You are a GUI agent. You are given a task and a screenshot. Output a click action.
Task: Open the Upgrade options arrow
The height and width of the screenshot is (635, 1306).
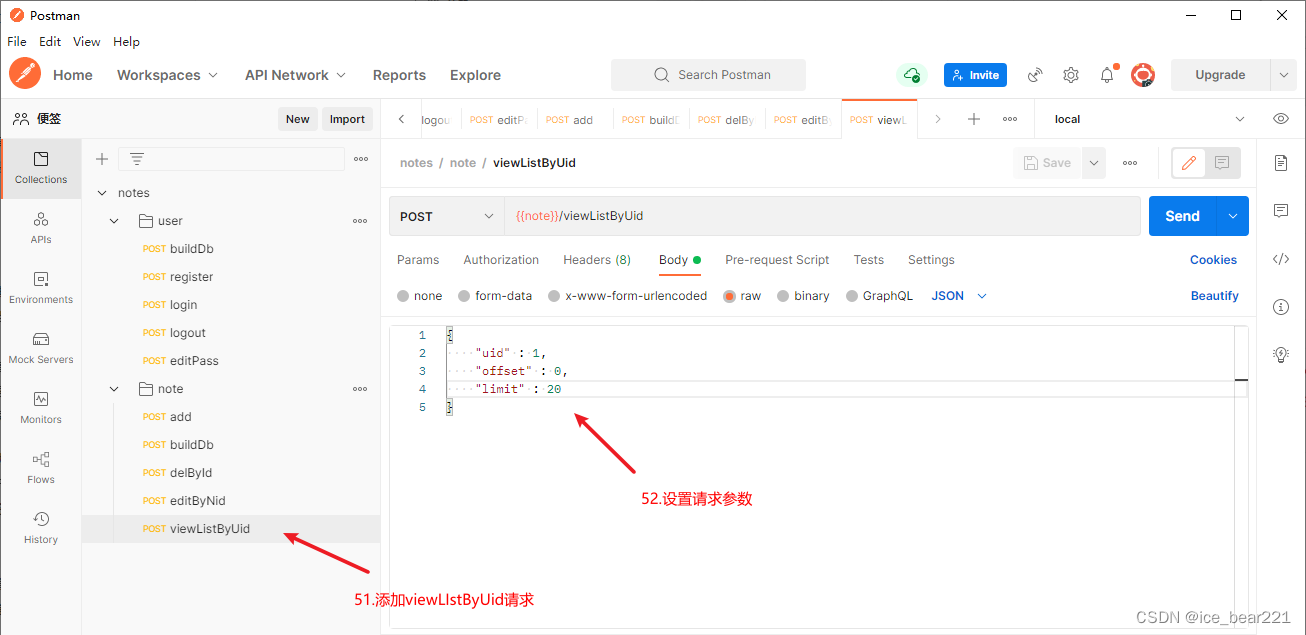pyautogui.click(x=1283, y=75)
